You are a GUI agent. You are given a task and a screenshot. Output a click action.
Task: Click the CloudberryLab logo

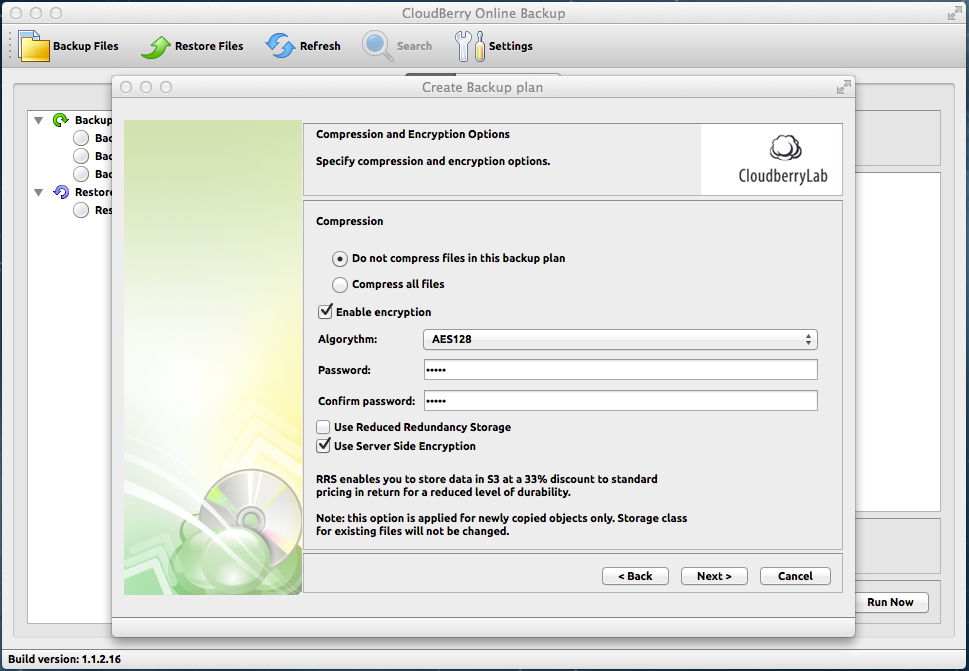point(783,159)
